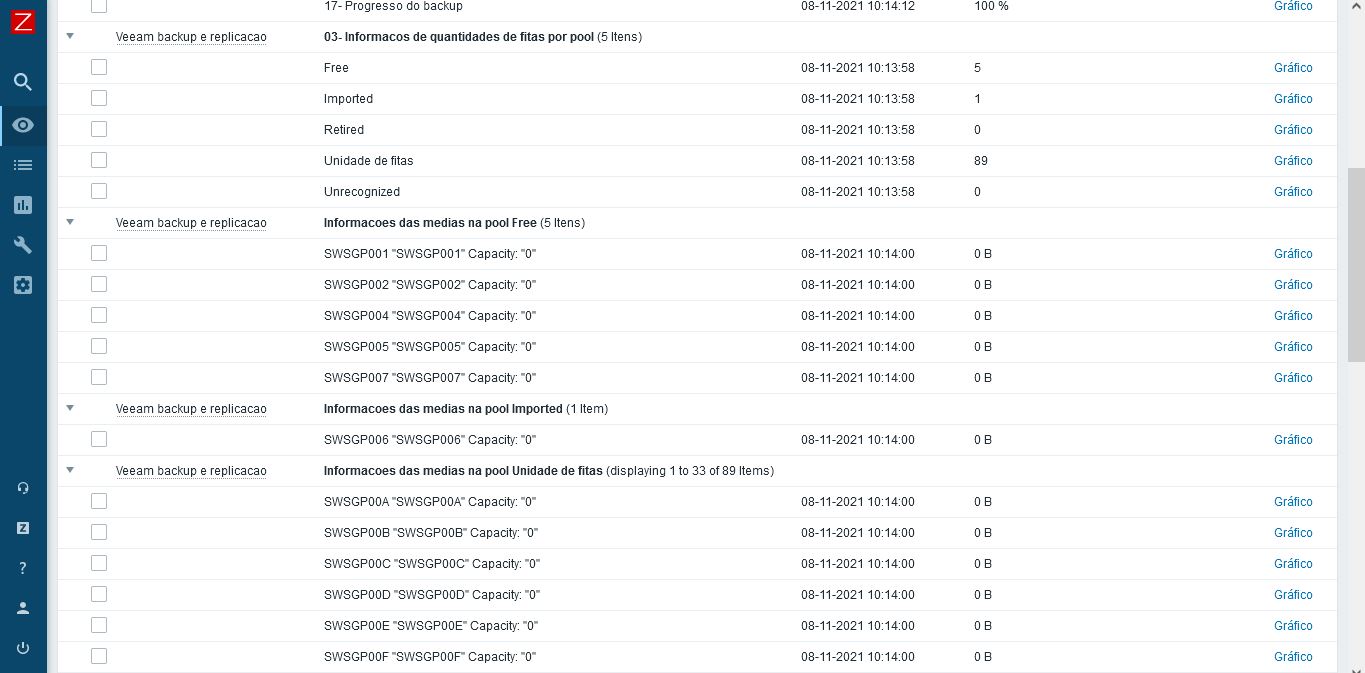Open Configuration wrench icon in sidebar
Image resolution: width=1365 pixels, height=673 pixels.
click(x=23, y=245)
